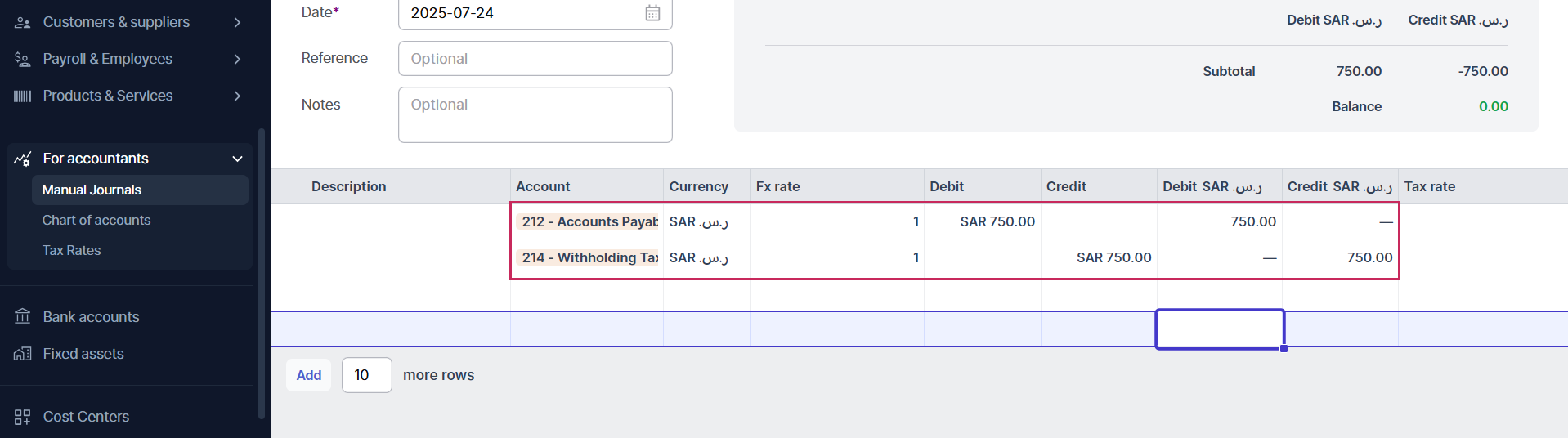
Task: Open the date picker calendar icon
Action: [652, 13]
